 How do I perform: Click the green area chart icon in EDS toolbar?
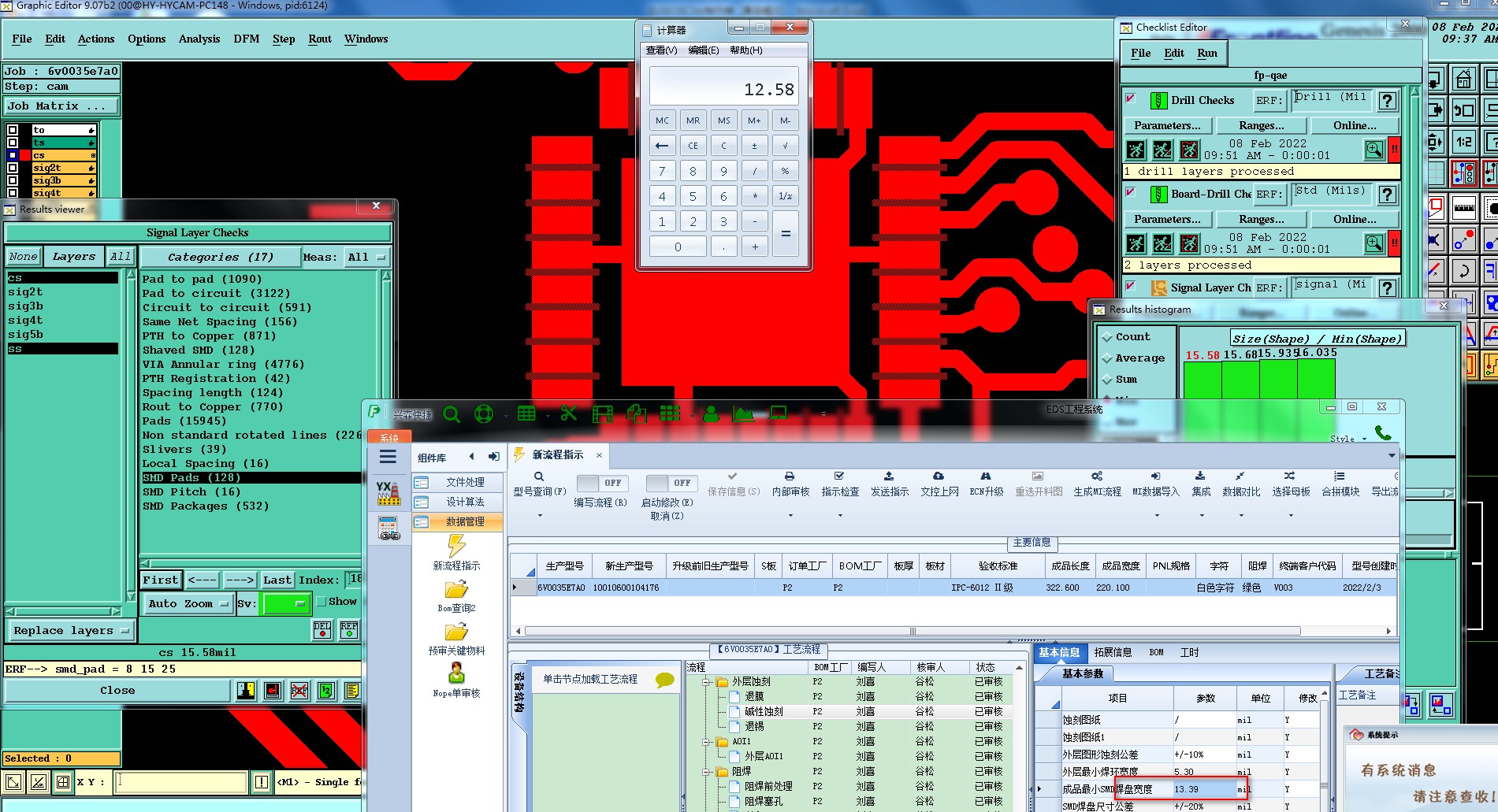click(742, 413)
